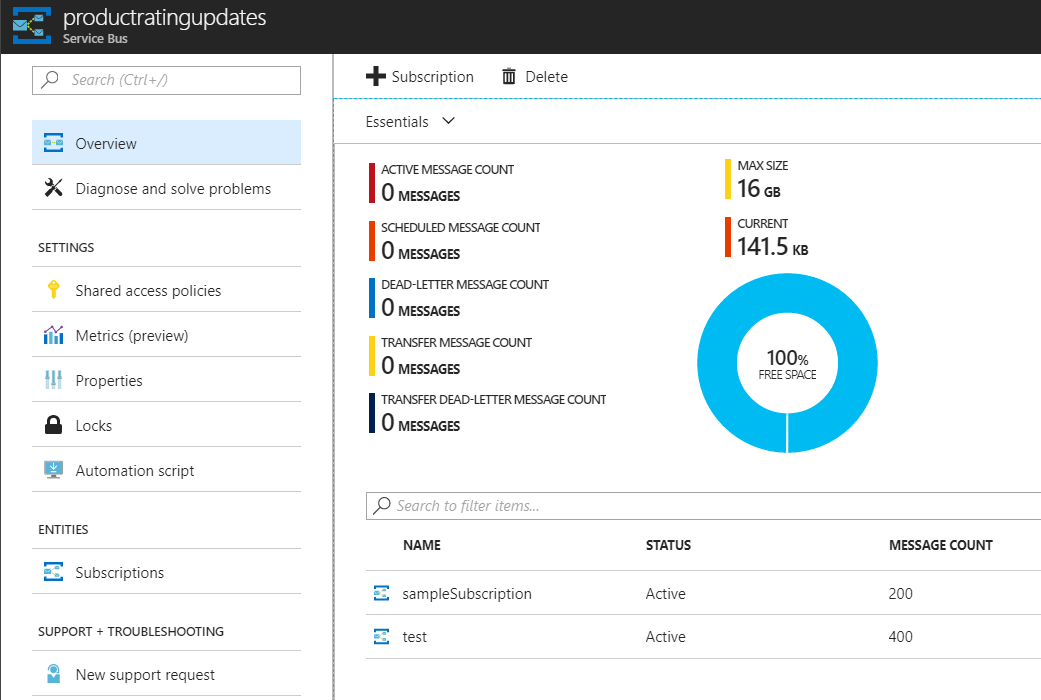Screen dimensions: 1041x700
Task: Open the test subscription link
Action: coord(415,636)
